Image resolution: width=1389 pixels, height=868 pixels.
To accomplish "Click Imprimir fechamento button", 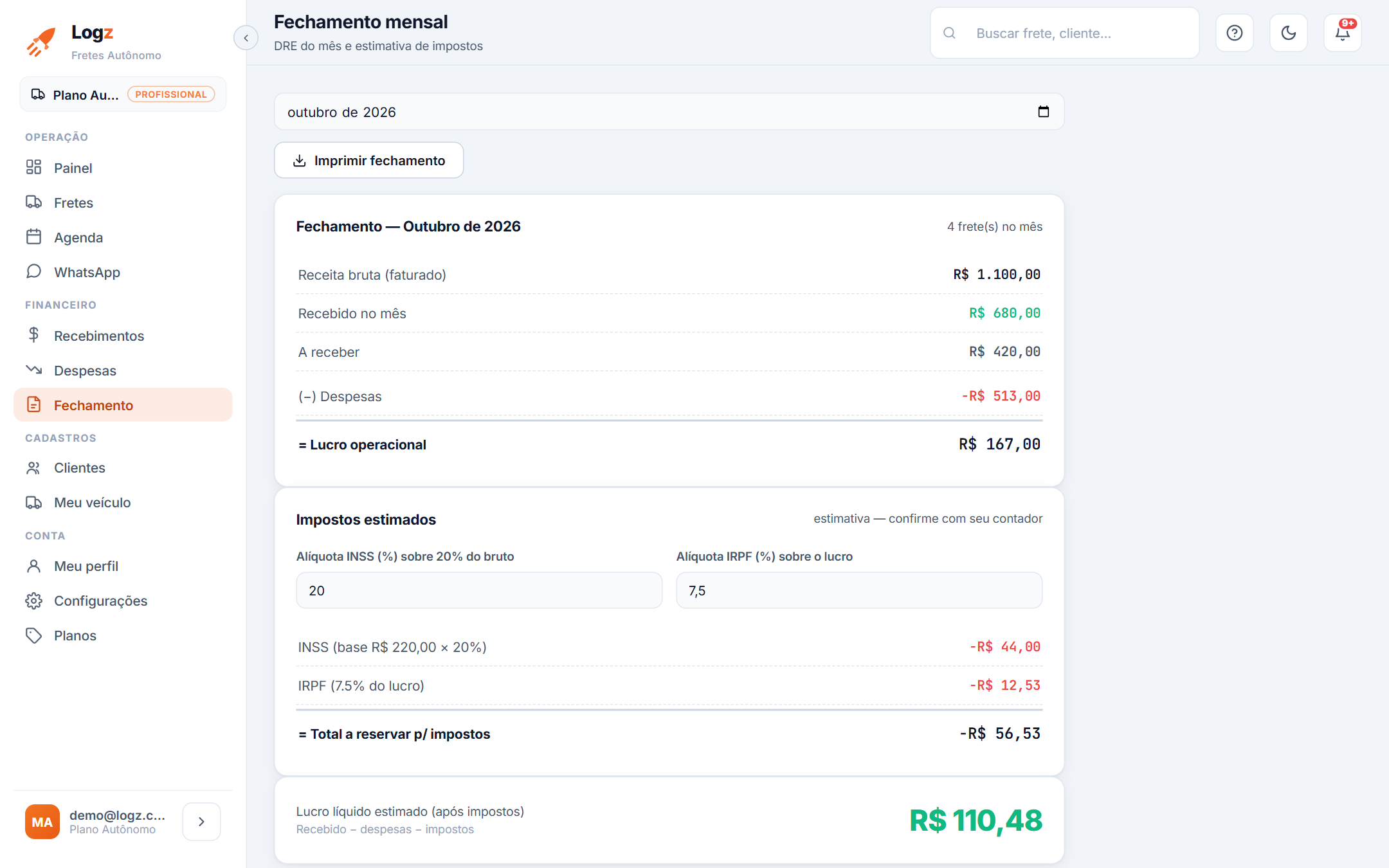I will pos(368,160).
